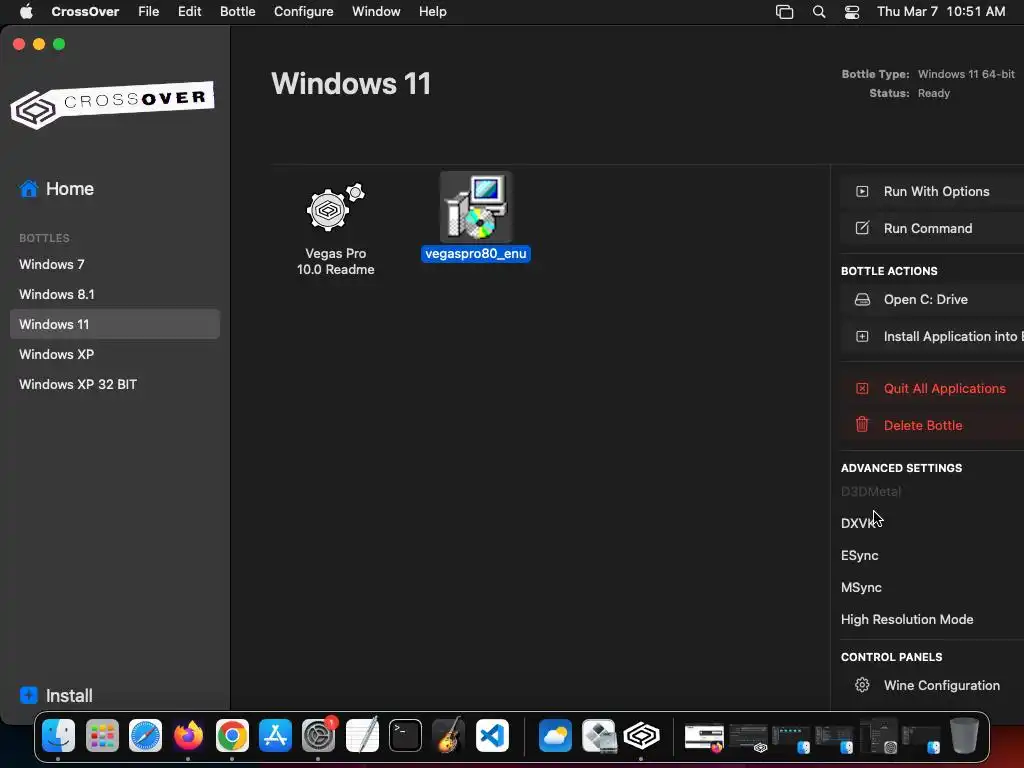Click the Run With Options play icon
Screen dimensions: 1024x768
(862, 191)
